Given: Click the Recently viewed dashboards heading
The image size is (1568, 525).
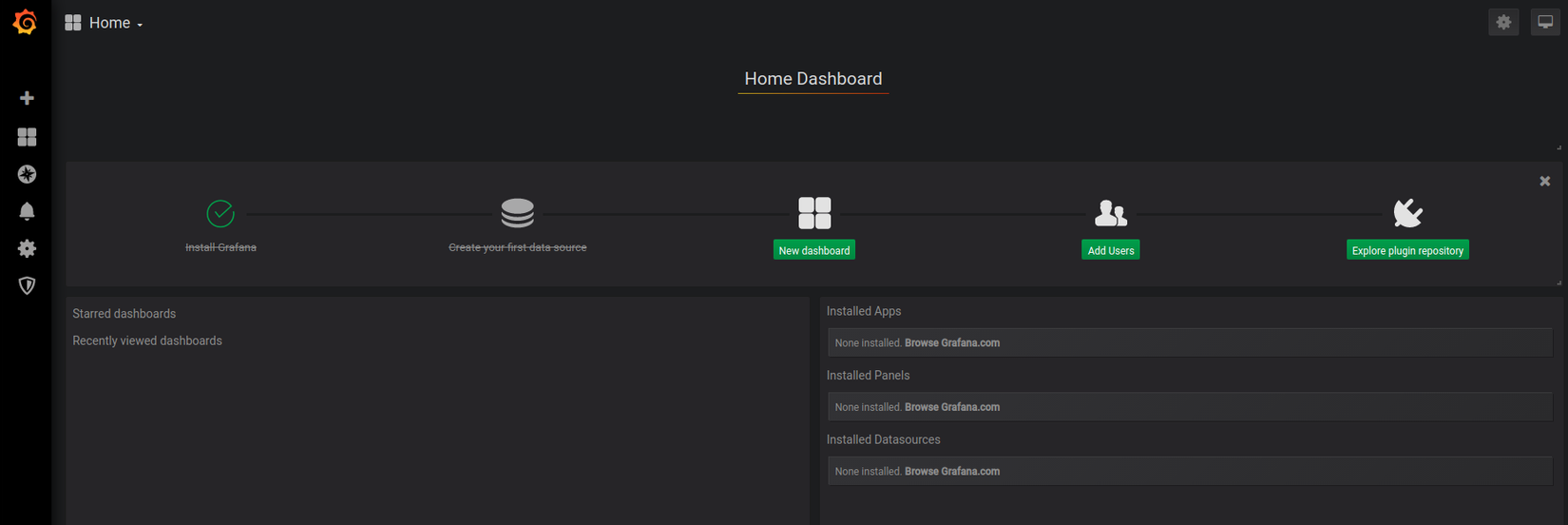Looking at the screenshot, I should [147, 340].
